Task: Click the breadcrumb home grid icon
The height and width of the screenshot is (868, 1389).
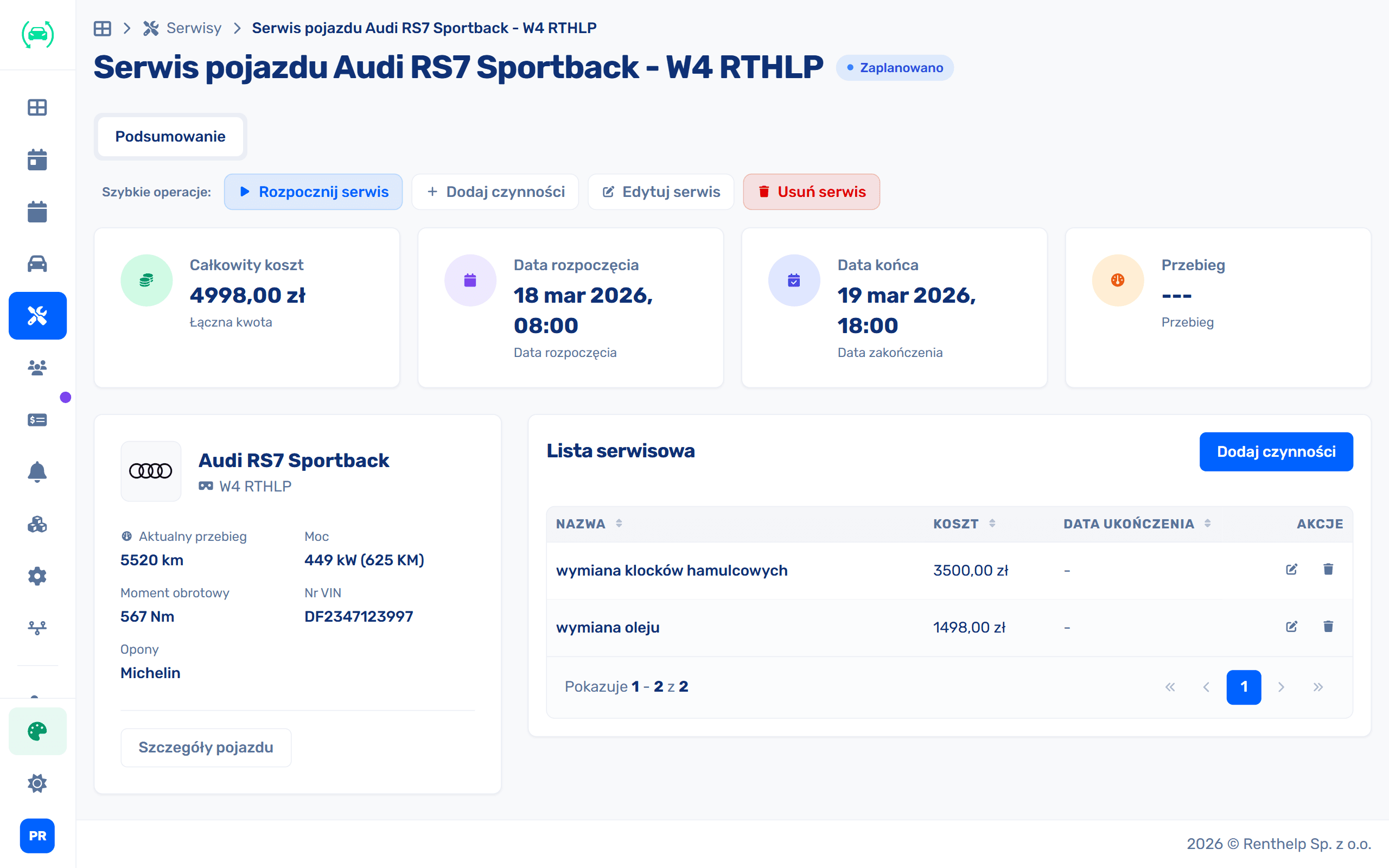Action: coord(102,28)
